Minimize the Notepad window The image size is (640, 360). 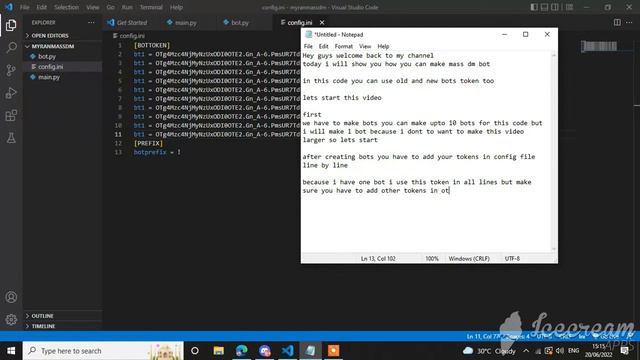504,35
